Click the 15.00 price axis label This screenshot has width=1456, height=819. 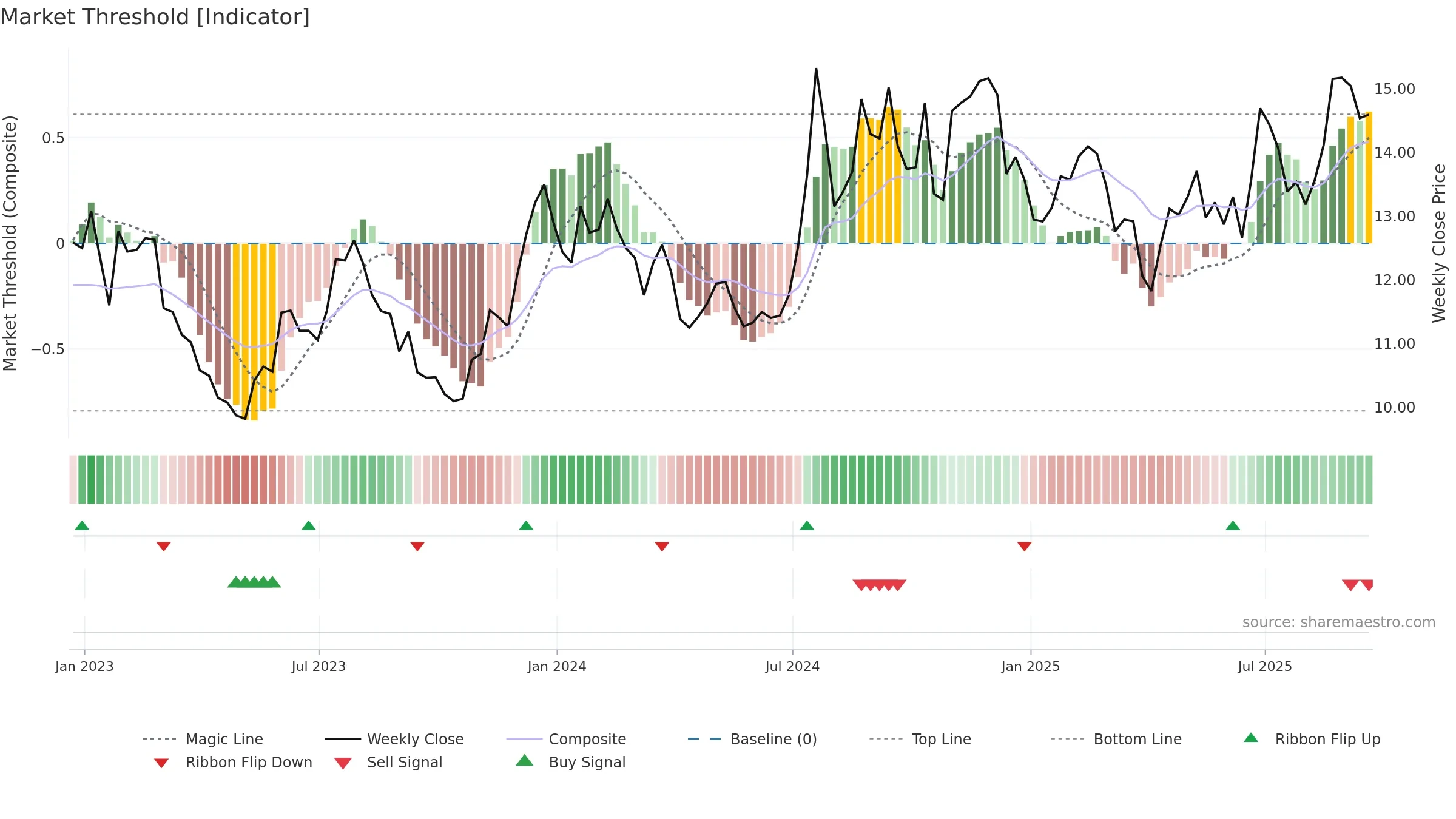point(1395,89)
